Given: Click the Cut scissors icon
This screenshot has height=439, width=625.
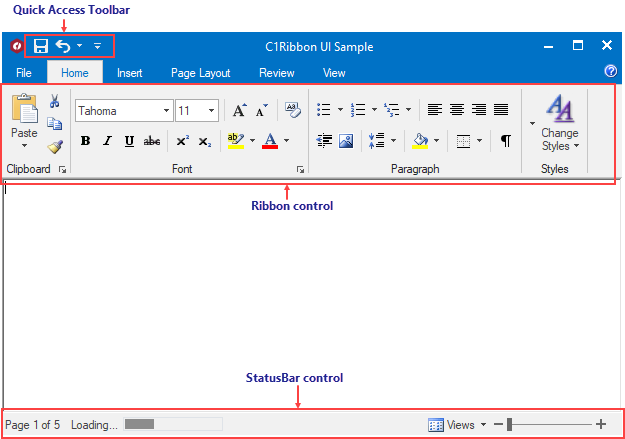Looking at the screenshot, I should coord(55,101).
